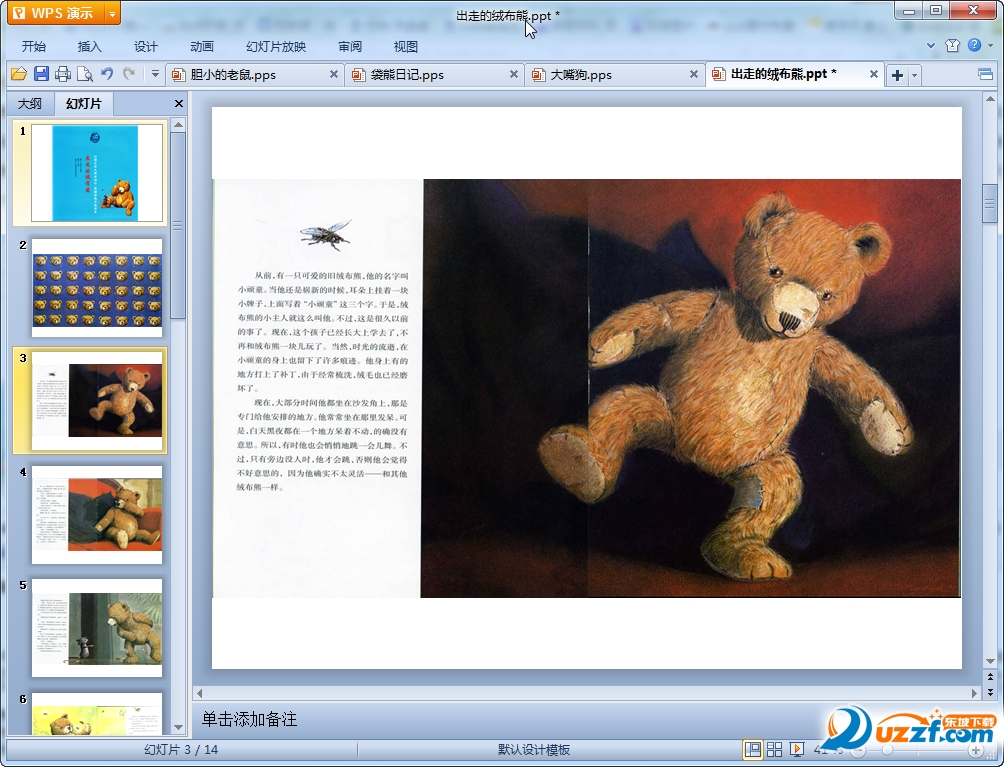This screenshot has width=1004, height=767.
Task: Switch to normal view in status bar
Action: tap(752, 749)
